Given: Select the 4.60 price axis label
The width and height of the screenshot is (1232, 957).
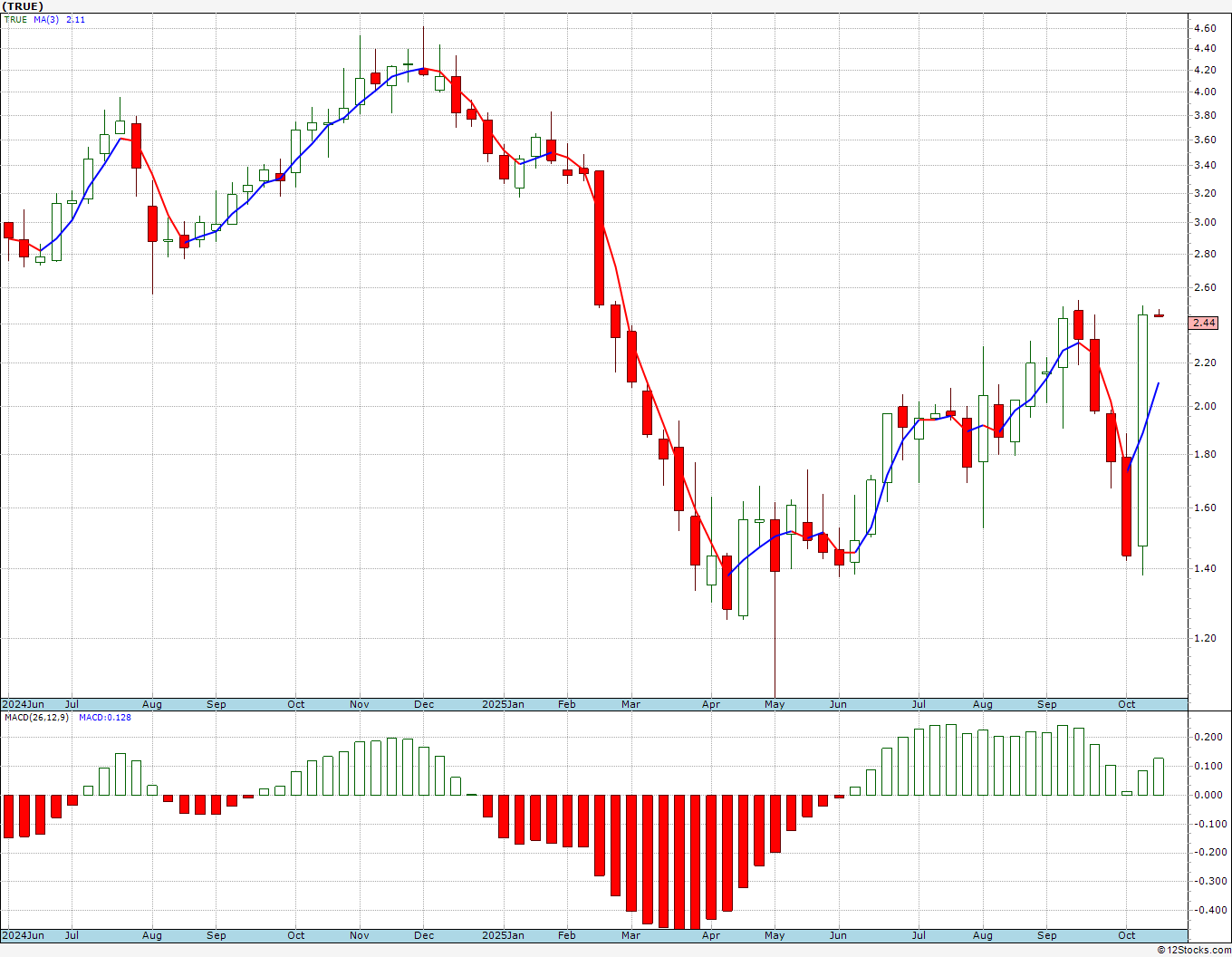Looking at the screenshot, I should tap(1205, 28).
